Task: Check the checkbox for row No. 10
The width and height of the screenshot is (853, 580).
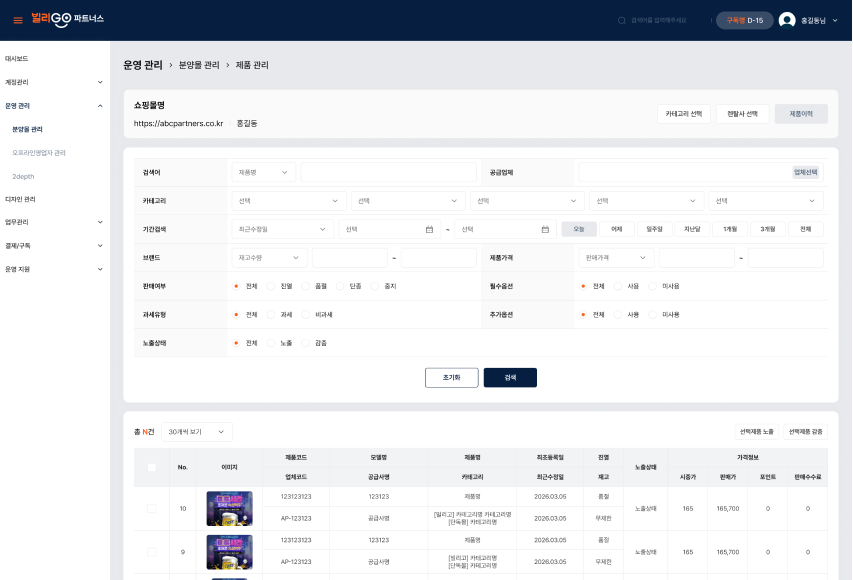Action: 152,508
